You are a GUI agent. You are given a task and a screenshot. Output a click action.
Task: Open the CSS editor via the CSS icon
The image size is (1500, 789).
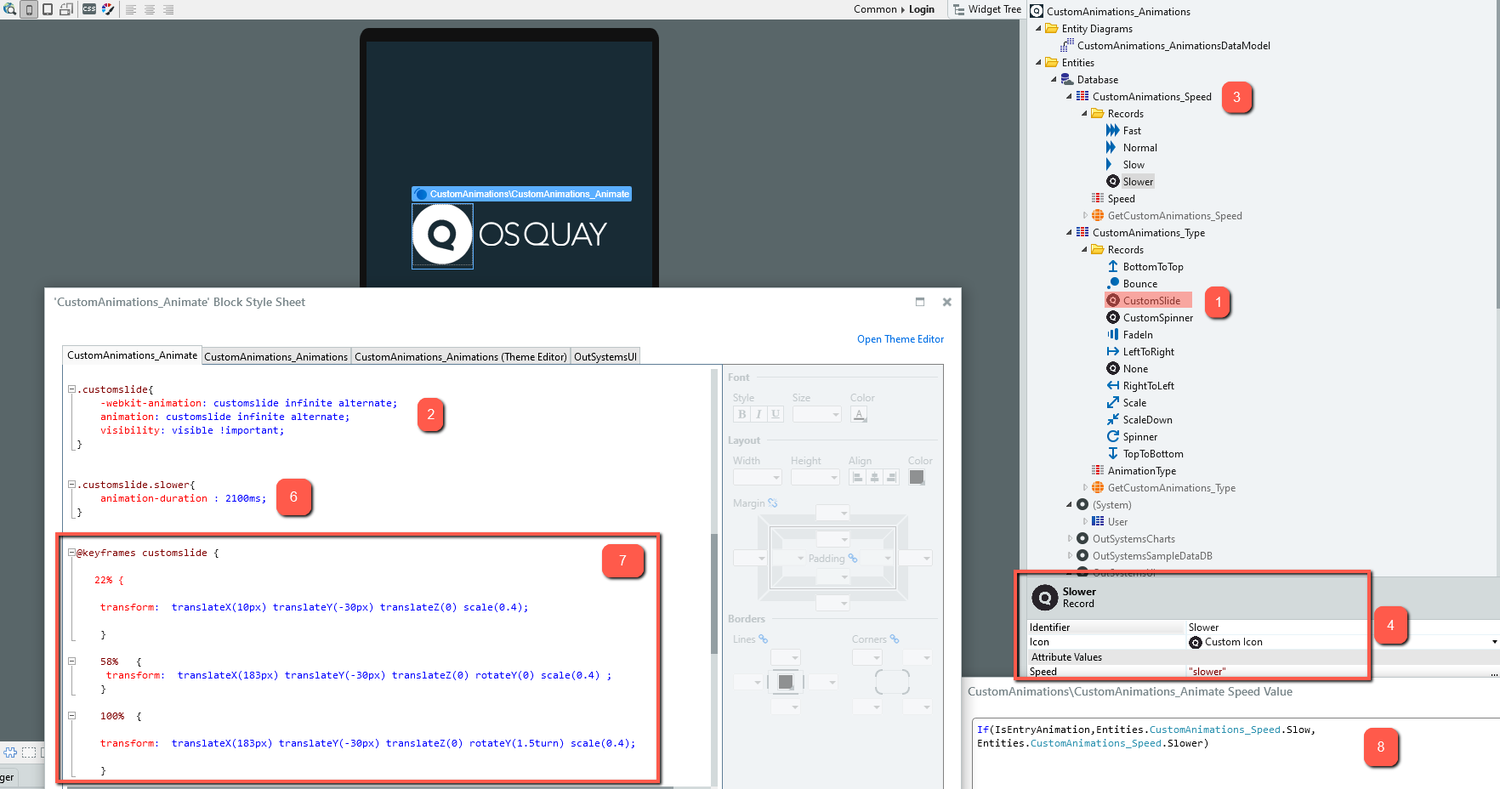89,9
